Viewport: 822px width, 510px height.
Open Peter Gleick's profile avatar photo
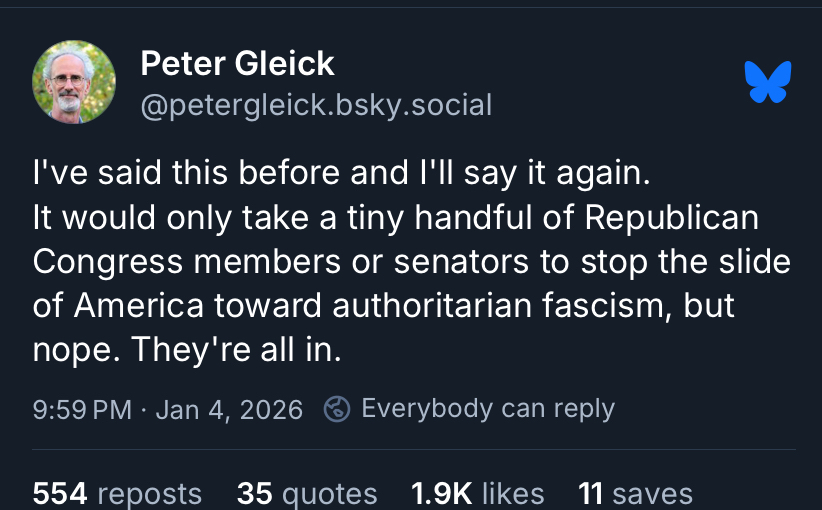click(x=74, y=82)
